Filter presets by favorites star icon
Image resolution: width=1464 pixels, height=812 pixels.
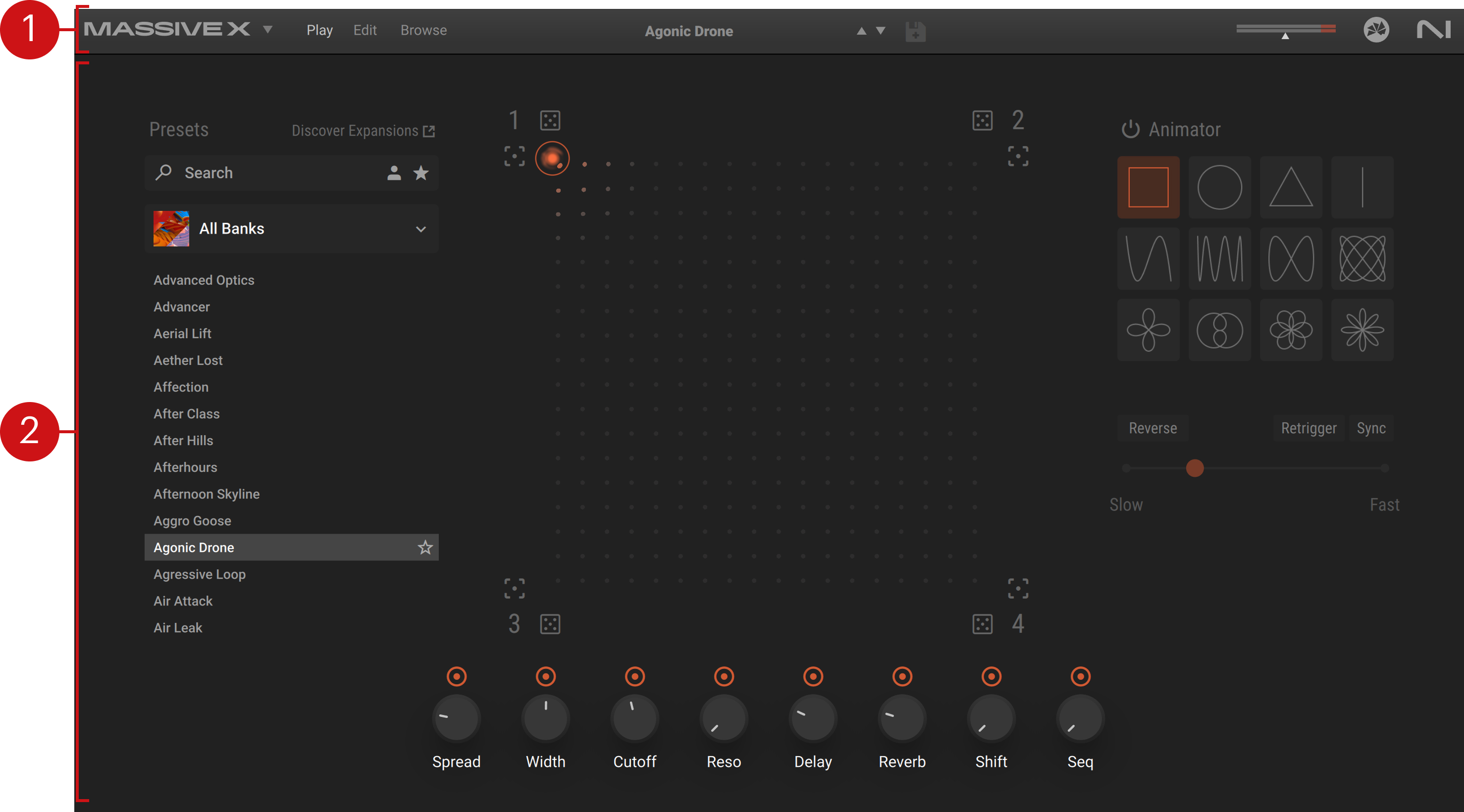pyautogui.click(x=420, y=173)
